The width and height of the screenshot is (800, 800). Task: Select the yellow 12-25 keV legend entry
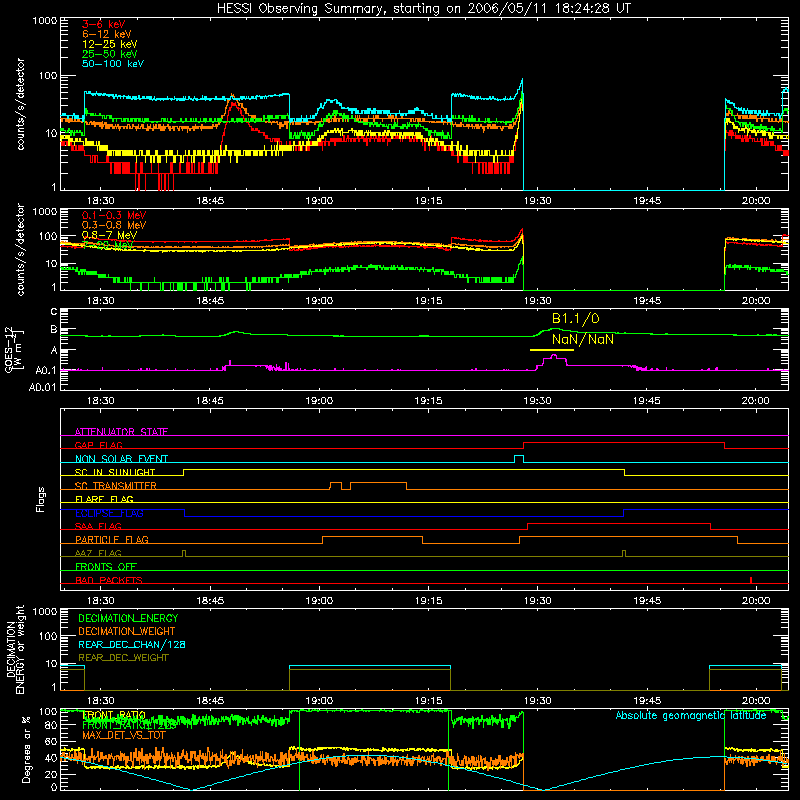click(x=110, y=44)
